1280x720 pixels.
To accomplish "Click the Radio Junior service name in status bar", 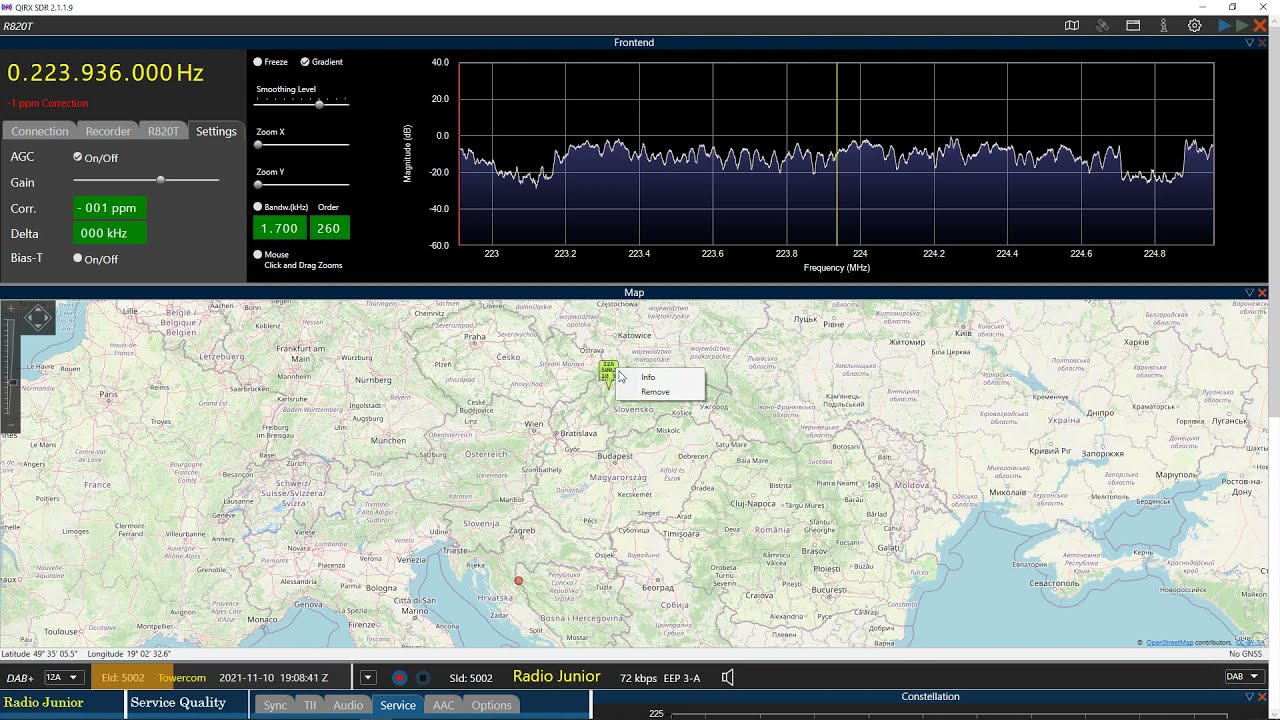I will tap(557, 677).
